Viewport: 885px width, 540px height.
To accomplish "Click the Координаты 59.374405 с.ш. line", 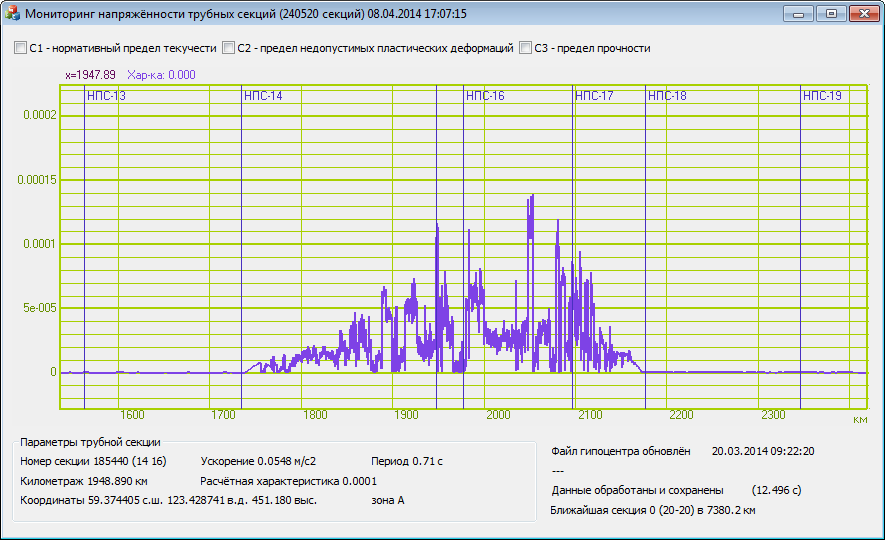I will (x=168, y=501).
